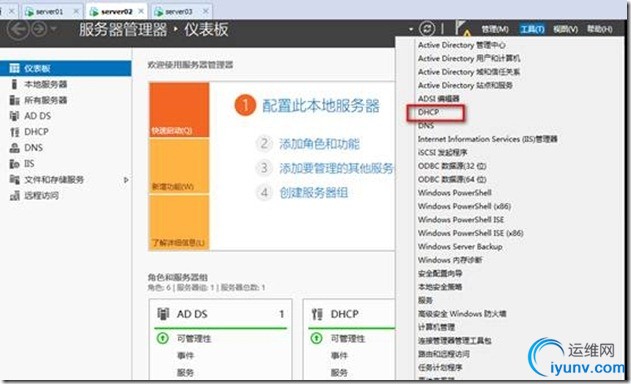
Task: Click the refresh icon in the header
Action: [427, 29]
